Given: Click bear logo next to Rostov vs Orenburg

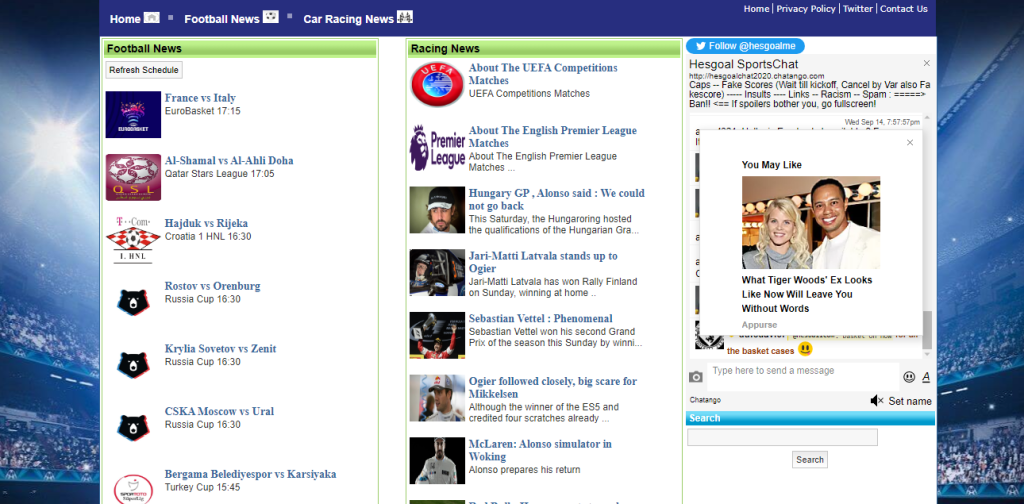Looking at the screenshot, I should pos(133,302).
